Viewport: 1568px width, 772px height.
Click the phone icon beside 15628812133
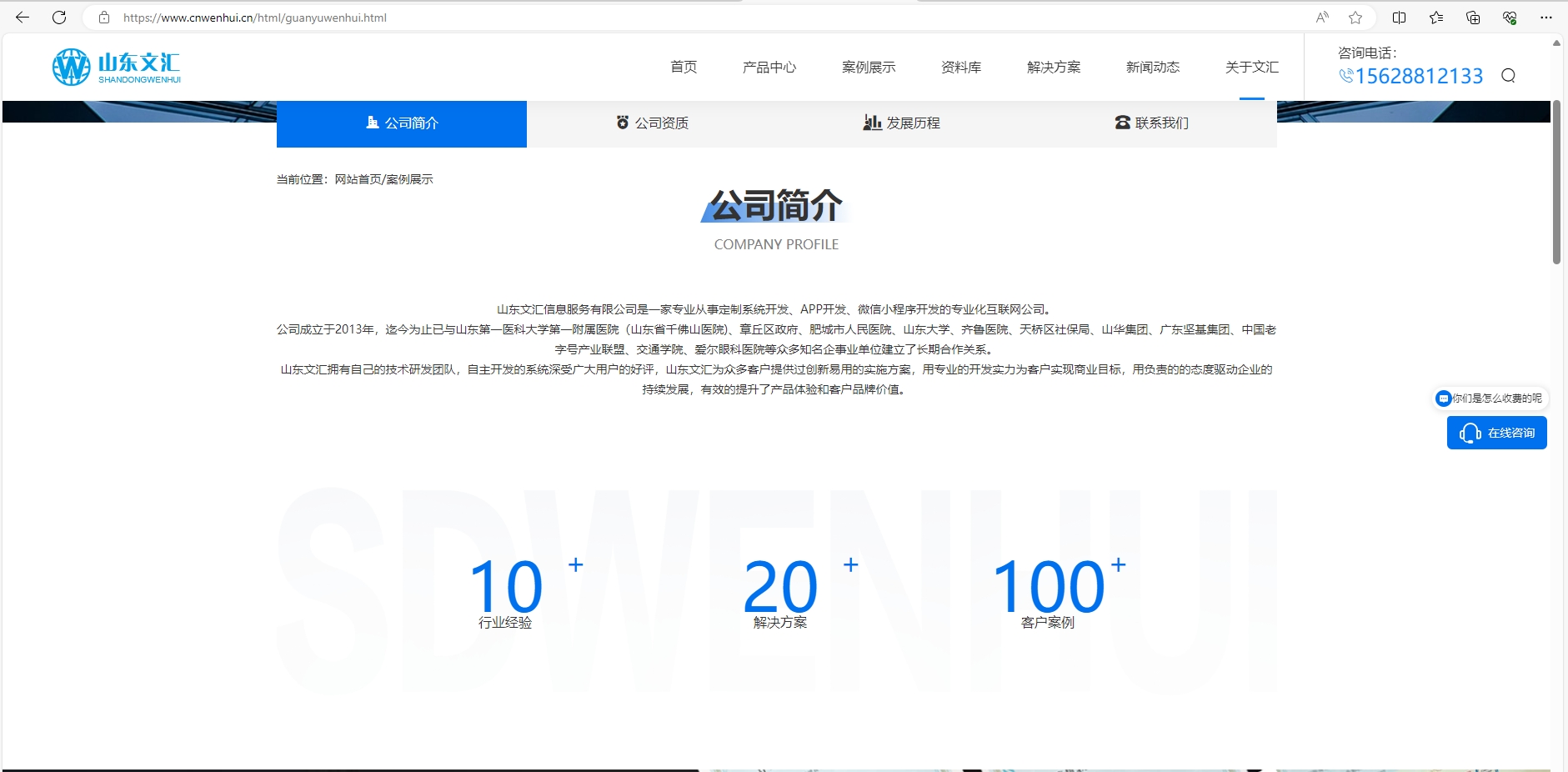pos(1346,76)
